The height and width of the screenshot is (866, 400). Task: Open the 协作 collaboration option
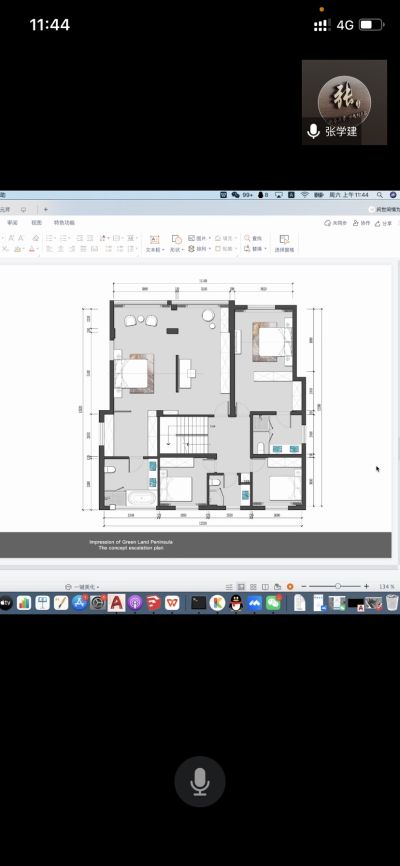(362, 223)
